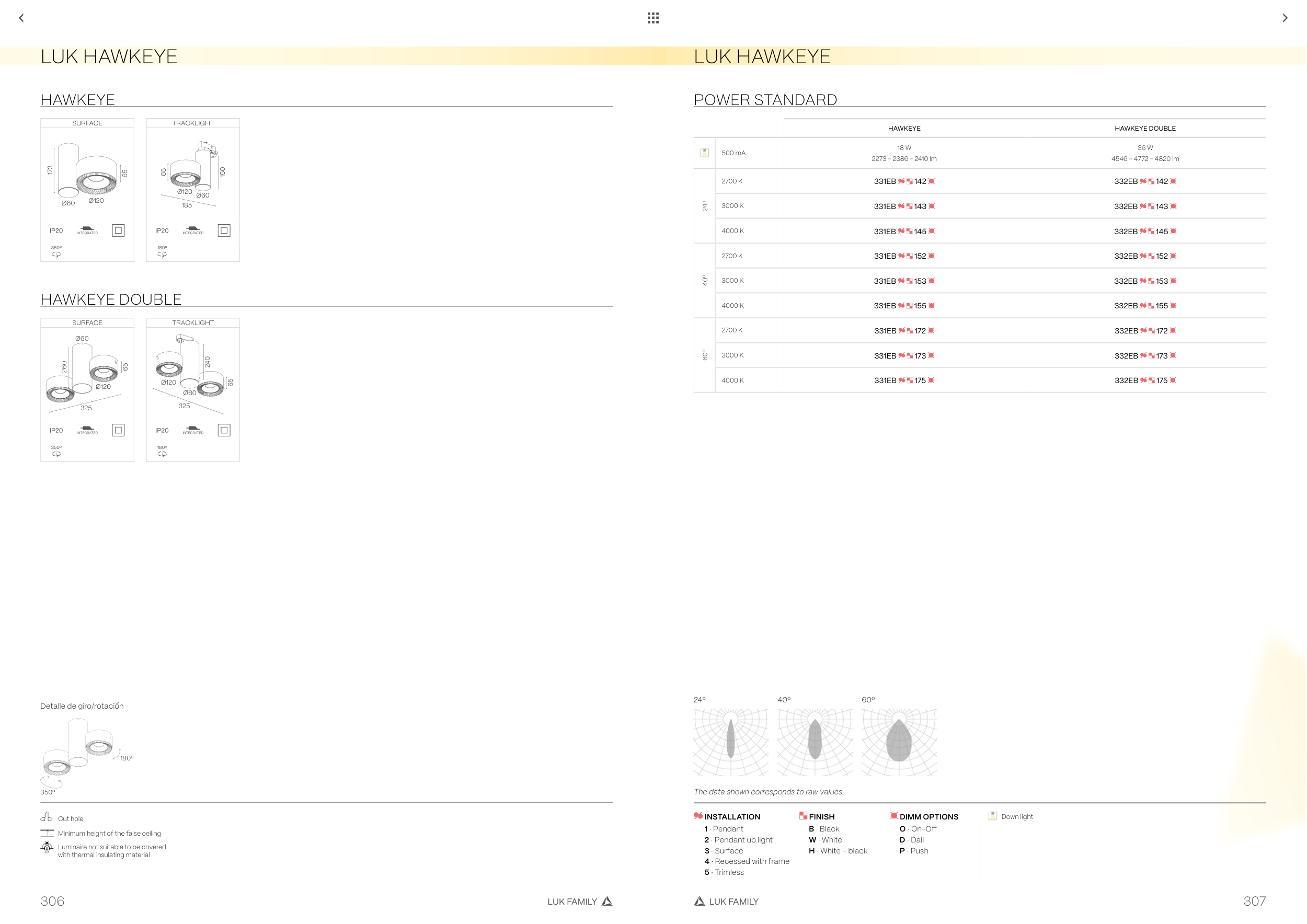The width and height of the screenshot is (1307, 924).
Task: Click the 60° photometric beam diagram
Action: tap(899, 742)
